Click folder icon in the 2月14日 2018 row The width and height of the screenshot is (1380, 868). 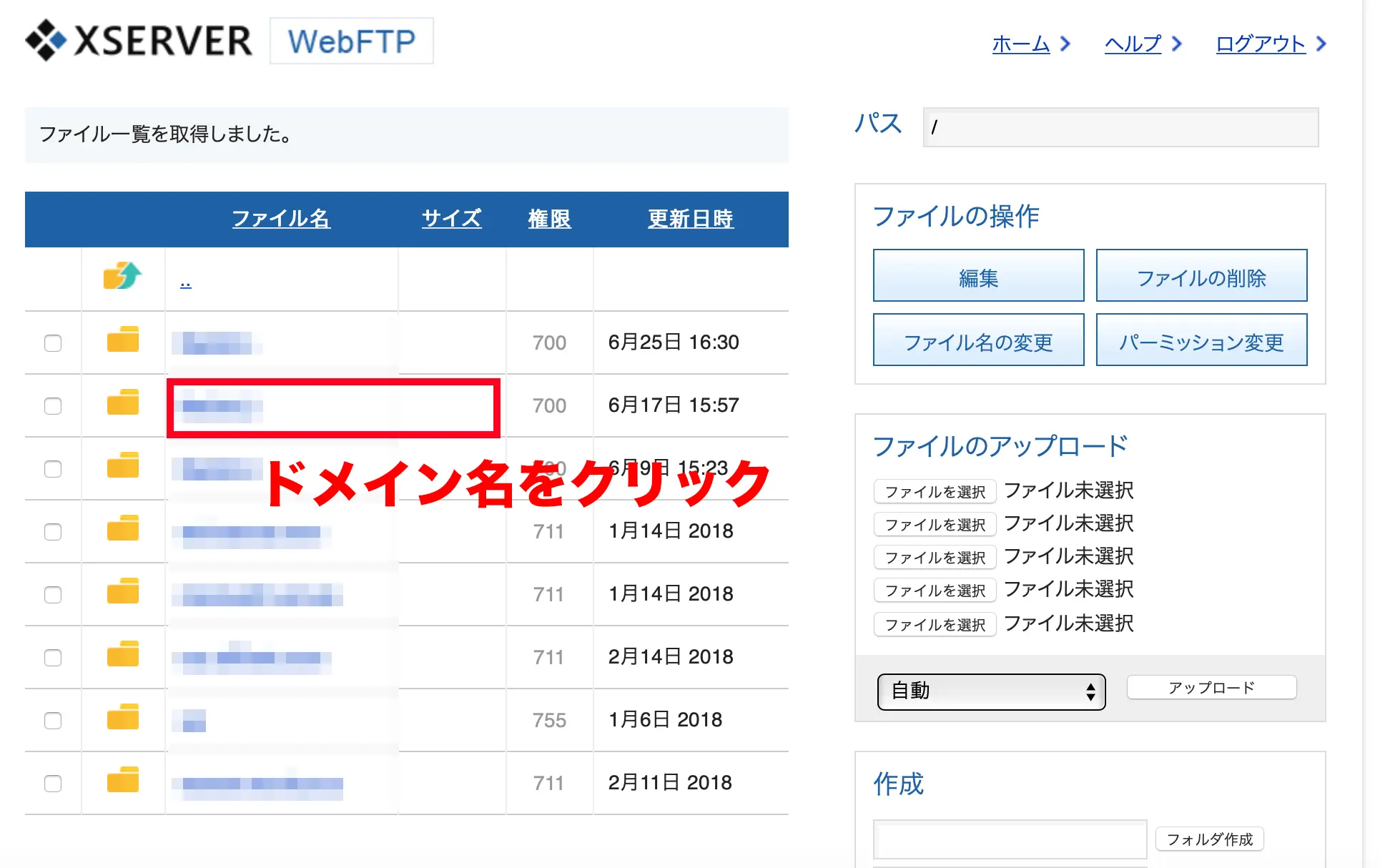[122, 654]
